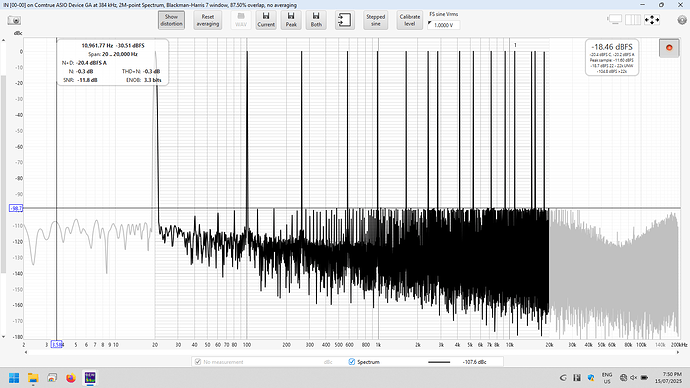
Task: Click the vertical axis up arrow
Action: [4, 40]
